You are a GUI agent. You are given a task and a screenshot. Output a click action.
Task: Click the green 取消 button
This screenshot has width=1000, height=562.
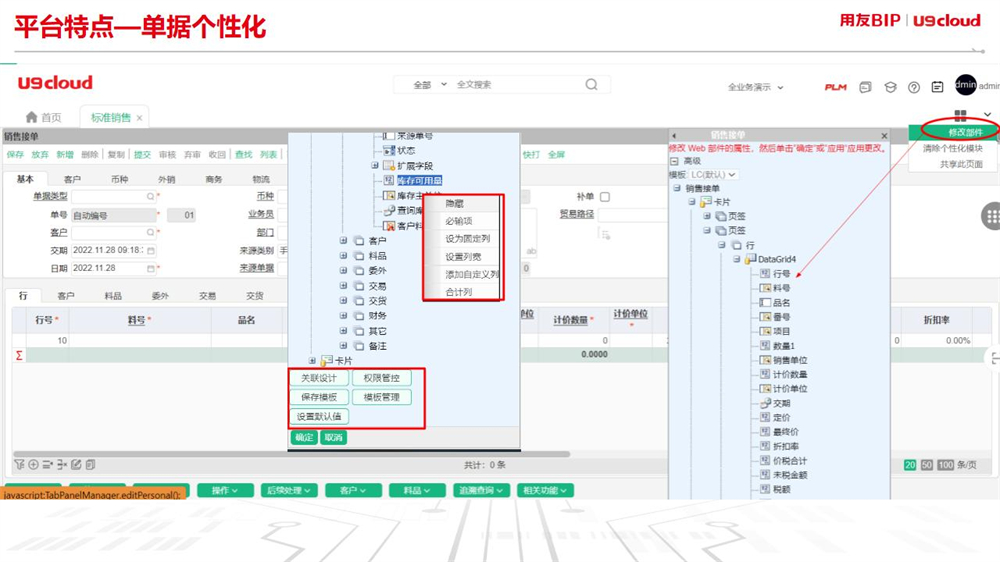(x=334, y=438)
